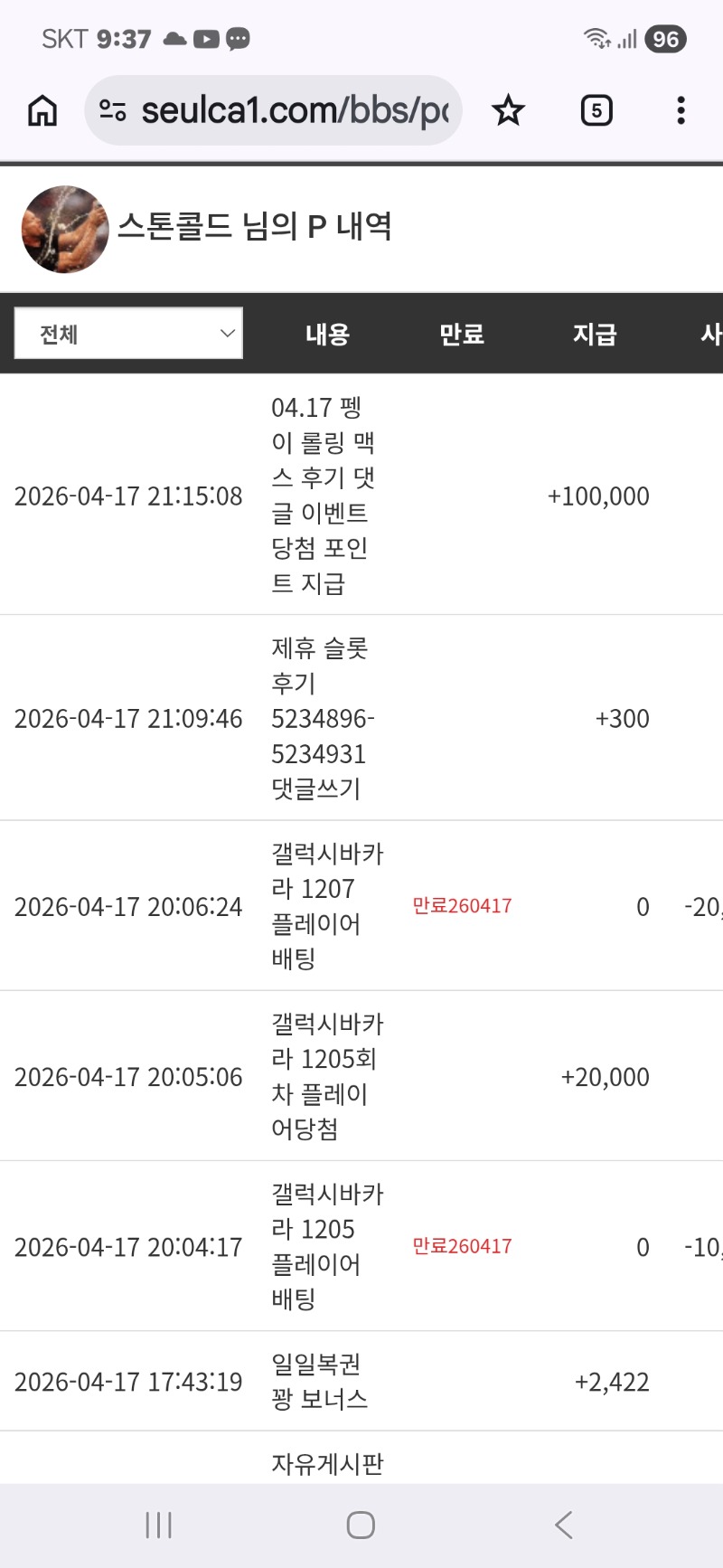This screenshot has width=723, height=1568.
Task: Tap the site info icon in address bar
Action: coord(113,111)
